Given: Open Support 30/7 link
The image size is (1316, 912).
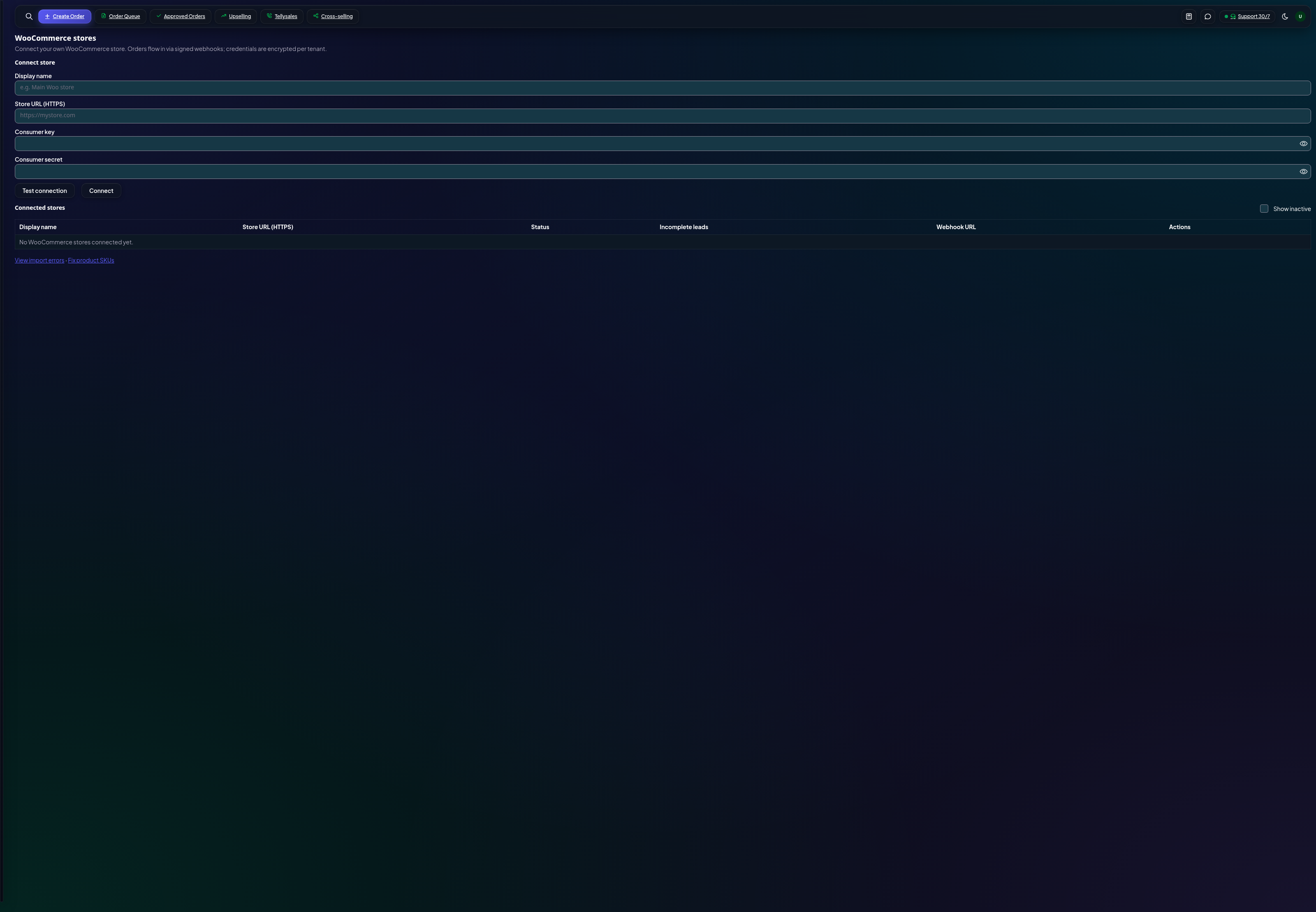Looking at the screenshot, I should [1247, 16].
